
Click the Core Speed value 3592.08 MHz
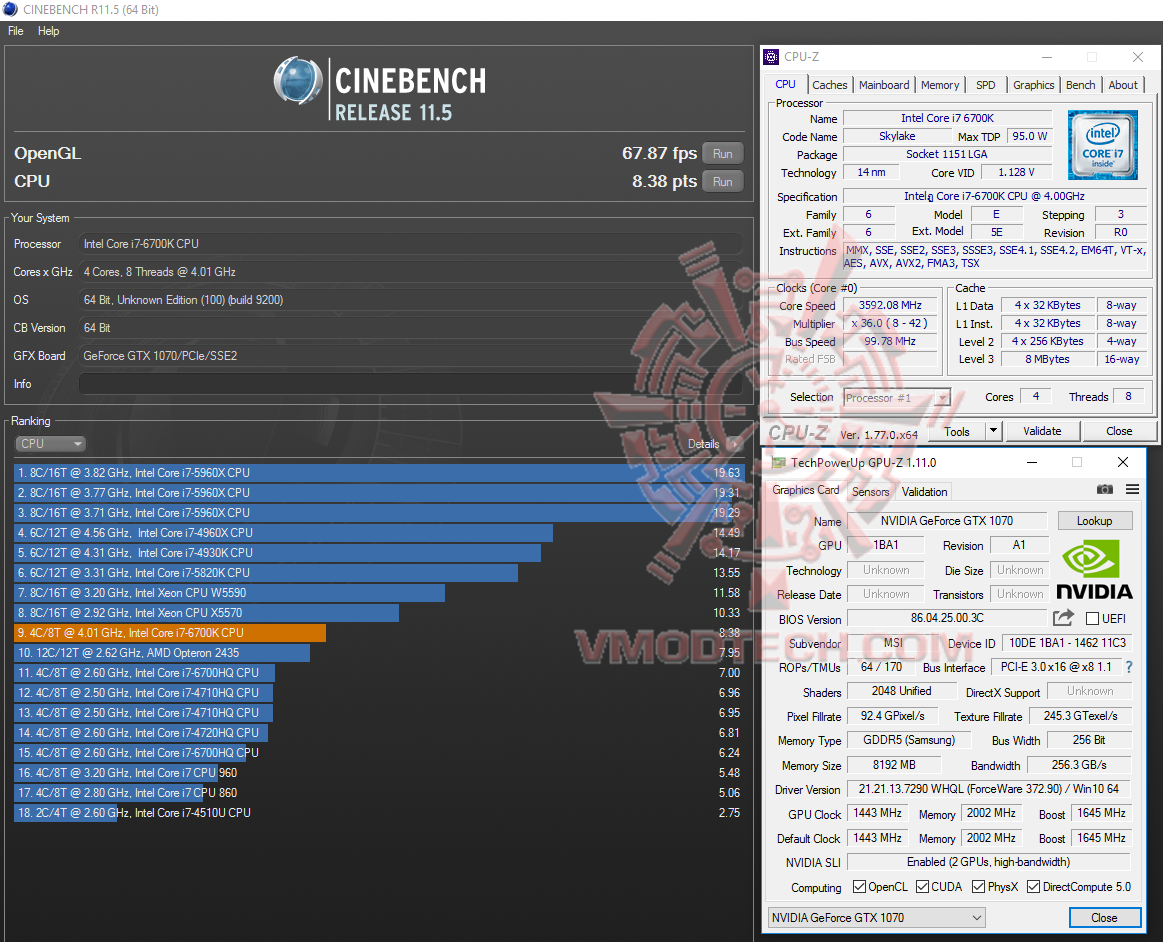click(x=890, y=305)
